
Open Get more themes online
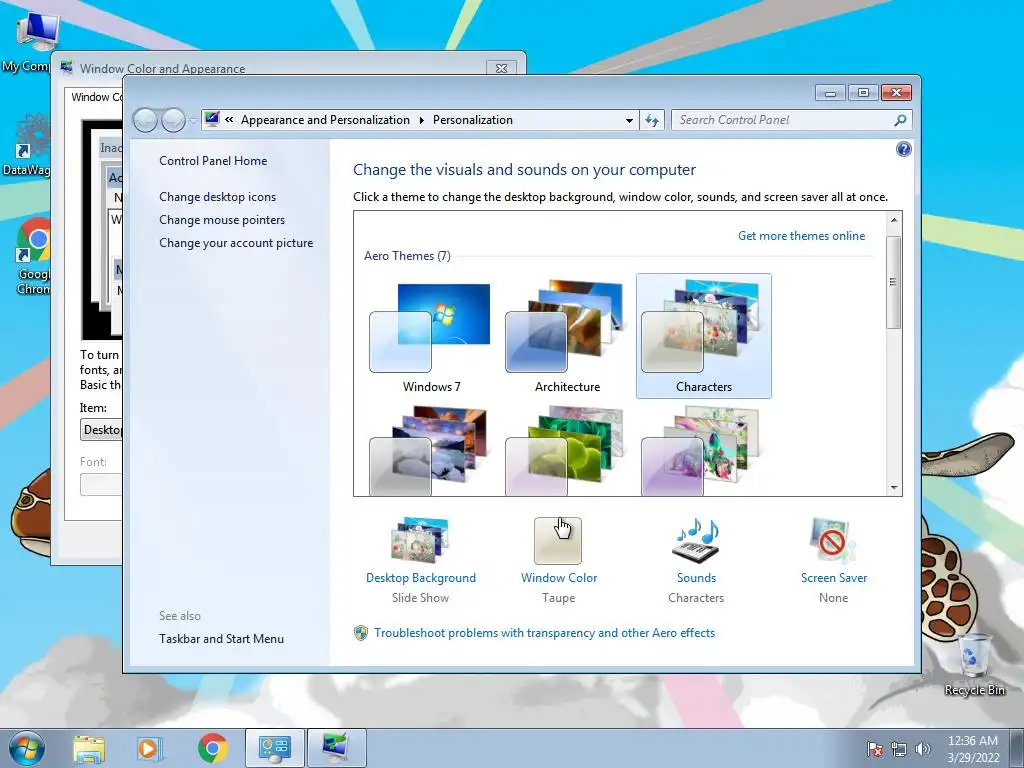click(x=801, y=236)
